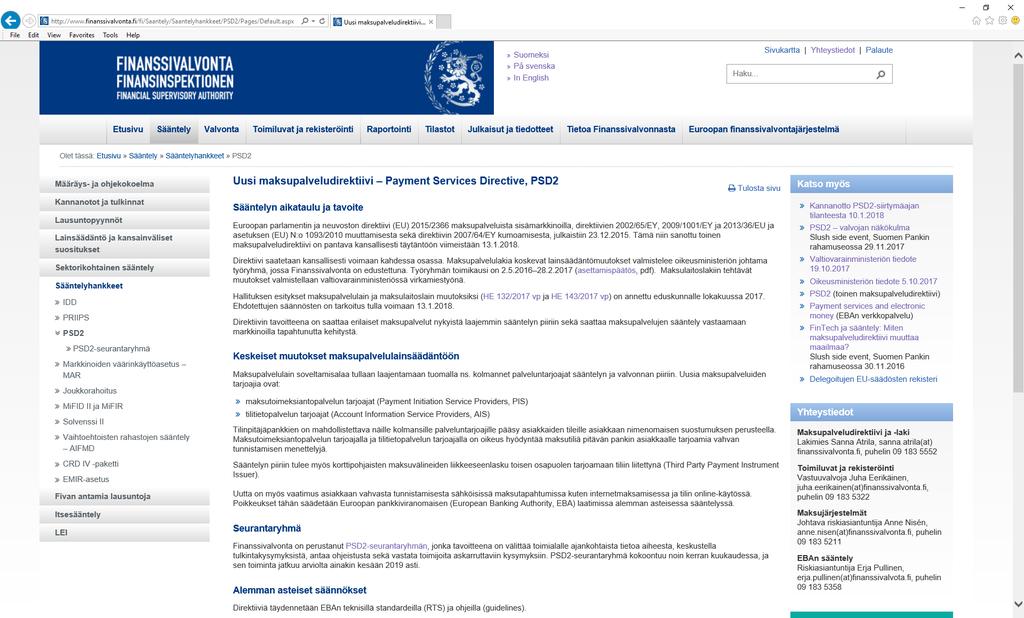Open Euroopan finanssivalvontajärjestelmä navigation tab

coord(763,129)
